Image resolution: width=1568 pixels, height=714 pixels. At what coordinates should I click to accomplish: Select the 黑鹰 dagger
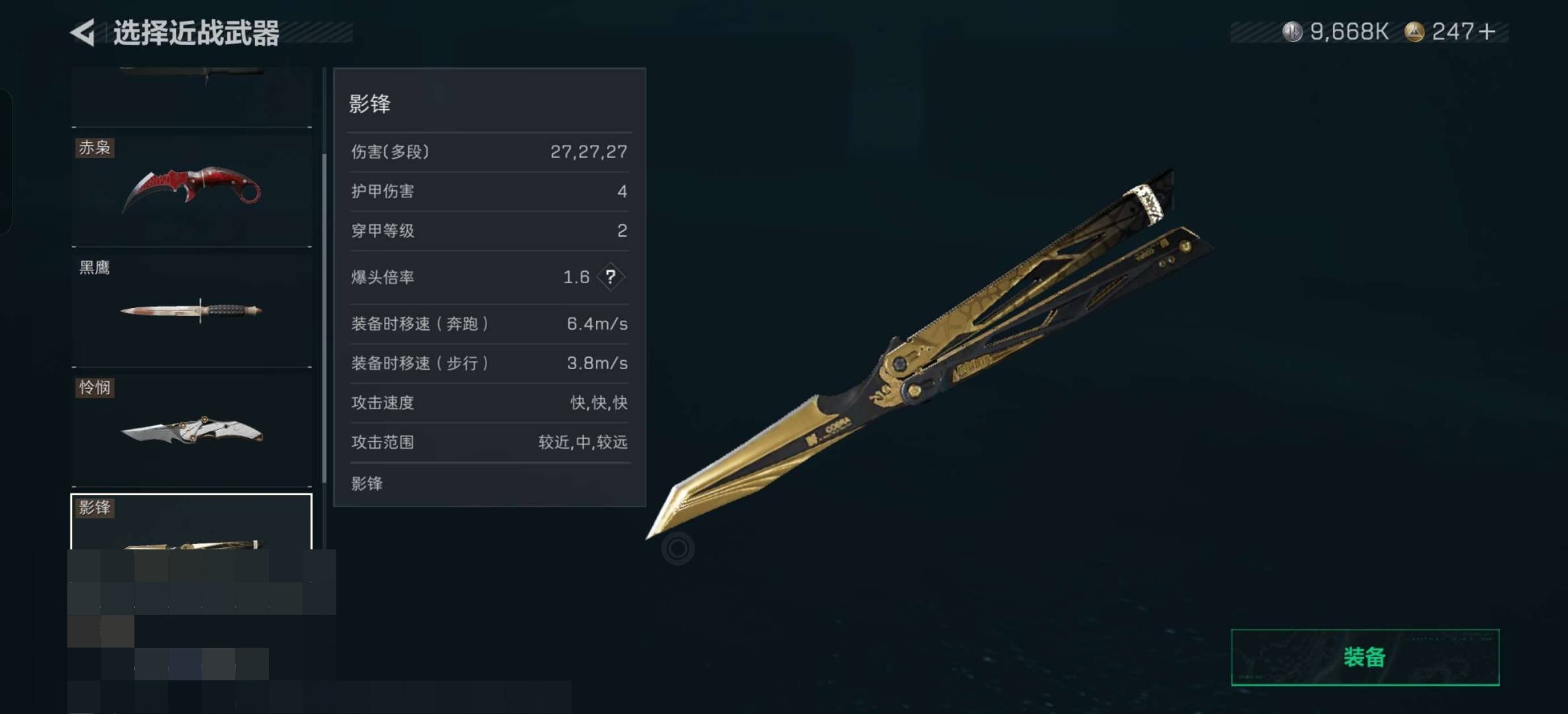tap(192, 309)
